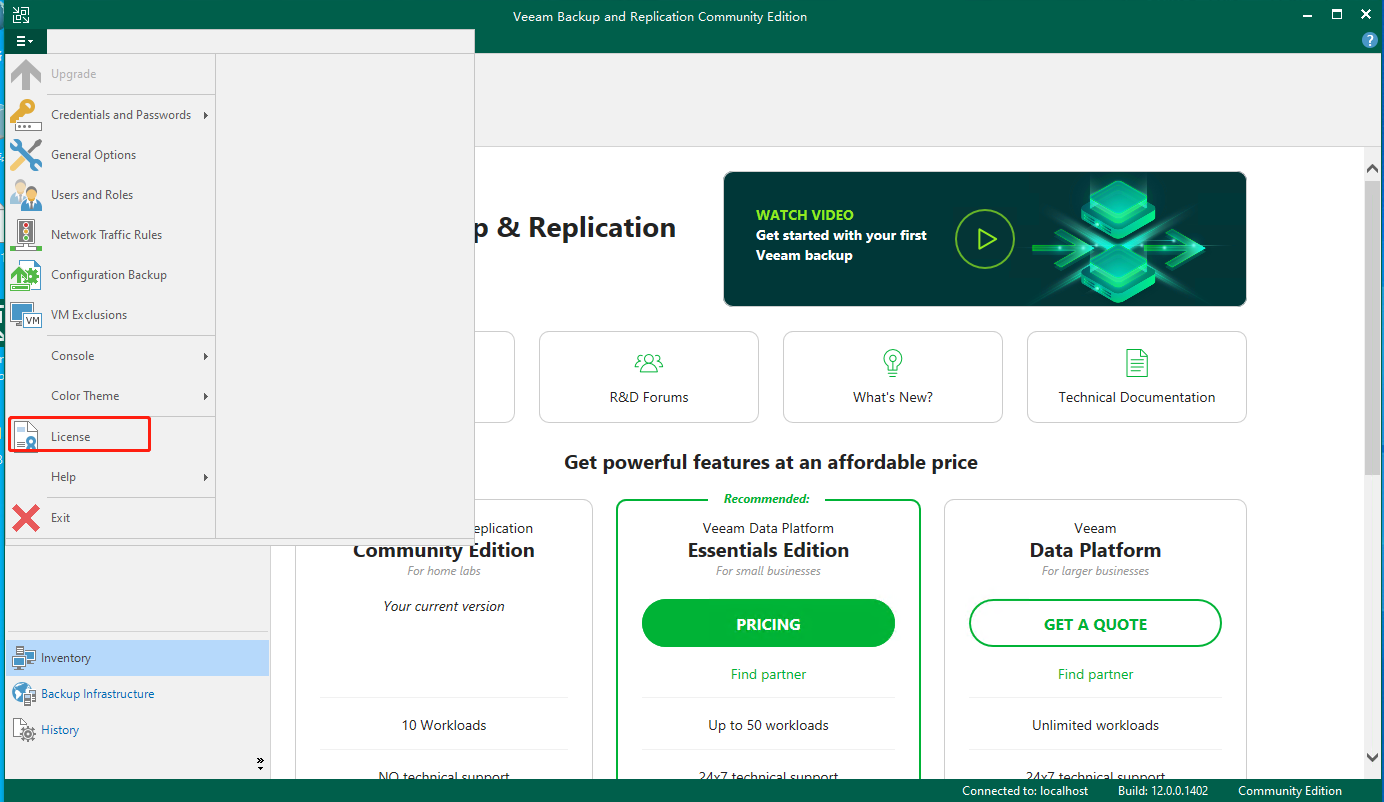Click 'Community Edition' status bar text
Image resolution: width=1384 pixels, height=802 pixels.
click(1290, 791)
